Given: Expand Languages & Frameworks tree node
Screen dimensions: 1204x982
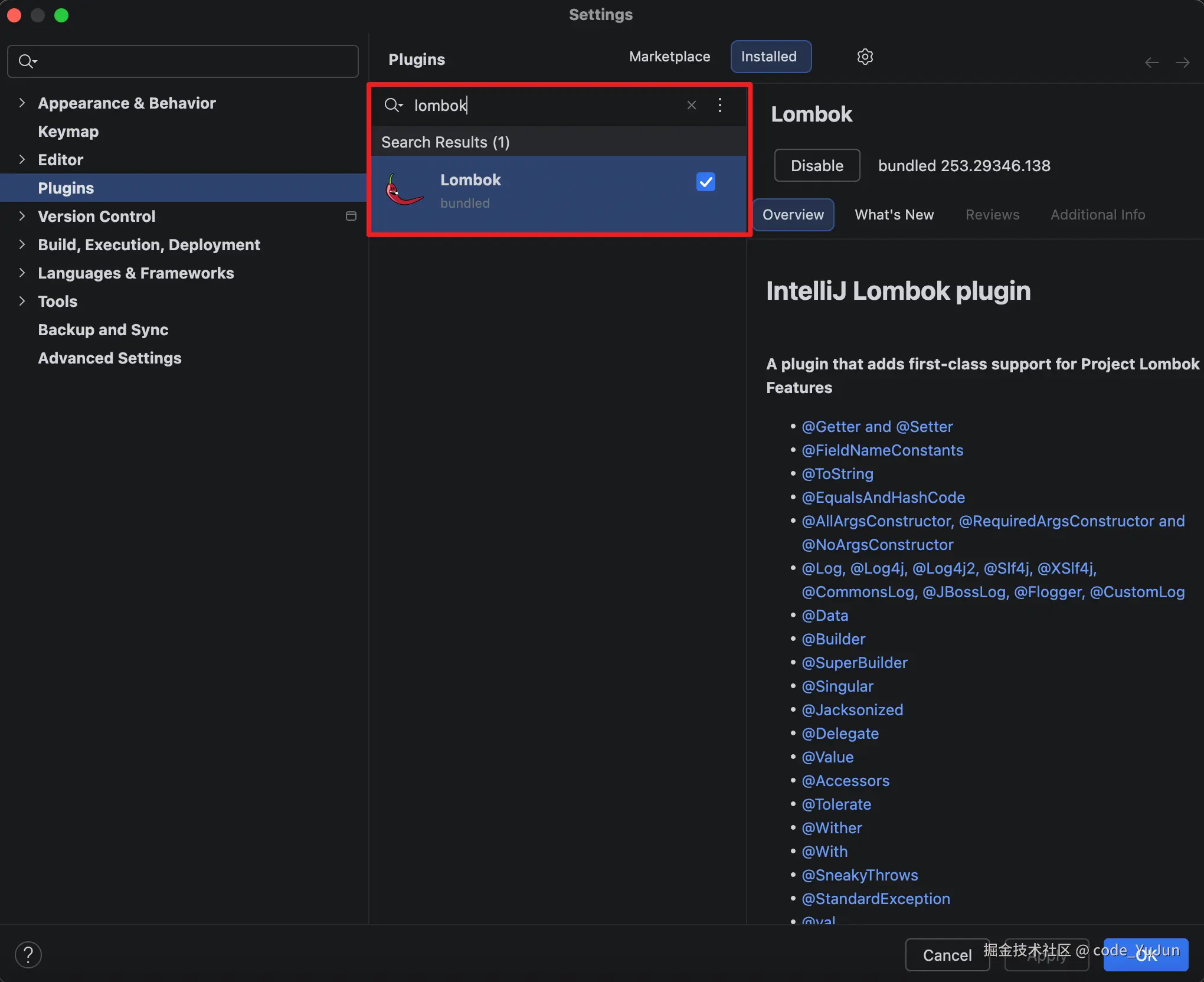Looking at the screenshot, I should click(x=22, y=273).
